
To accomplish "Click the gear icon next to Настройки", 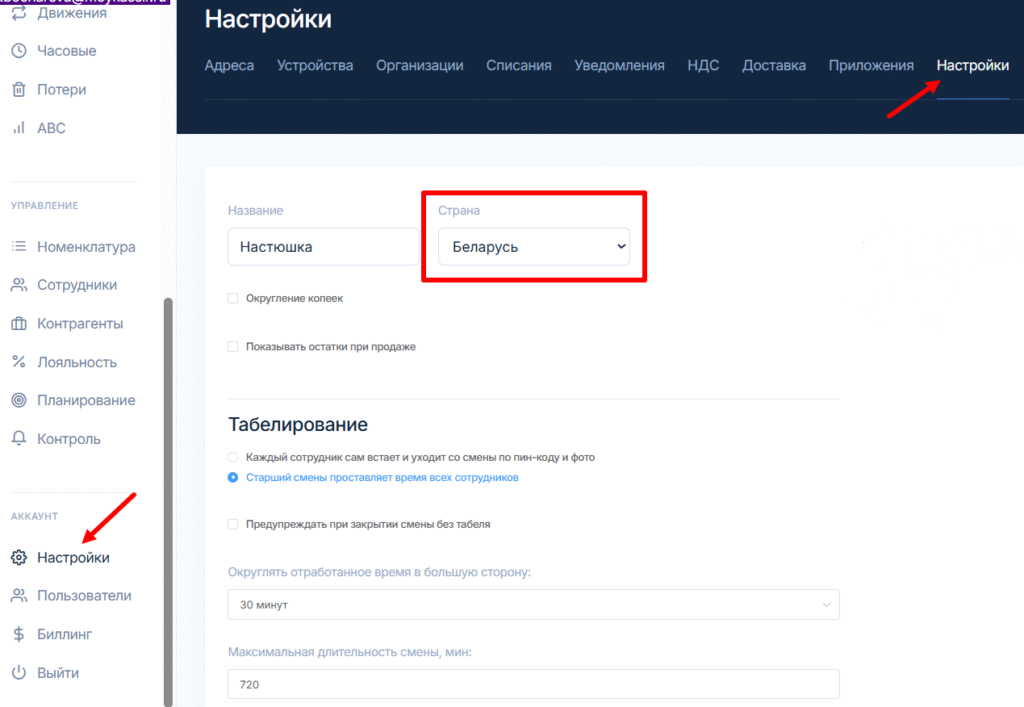I will 19,558.
